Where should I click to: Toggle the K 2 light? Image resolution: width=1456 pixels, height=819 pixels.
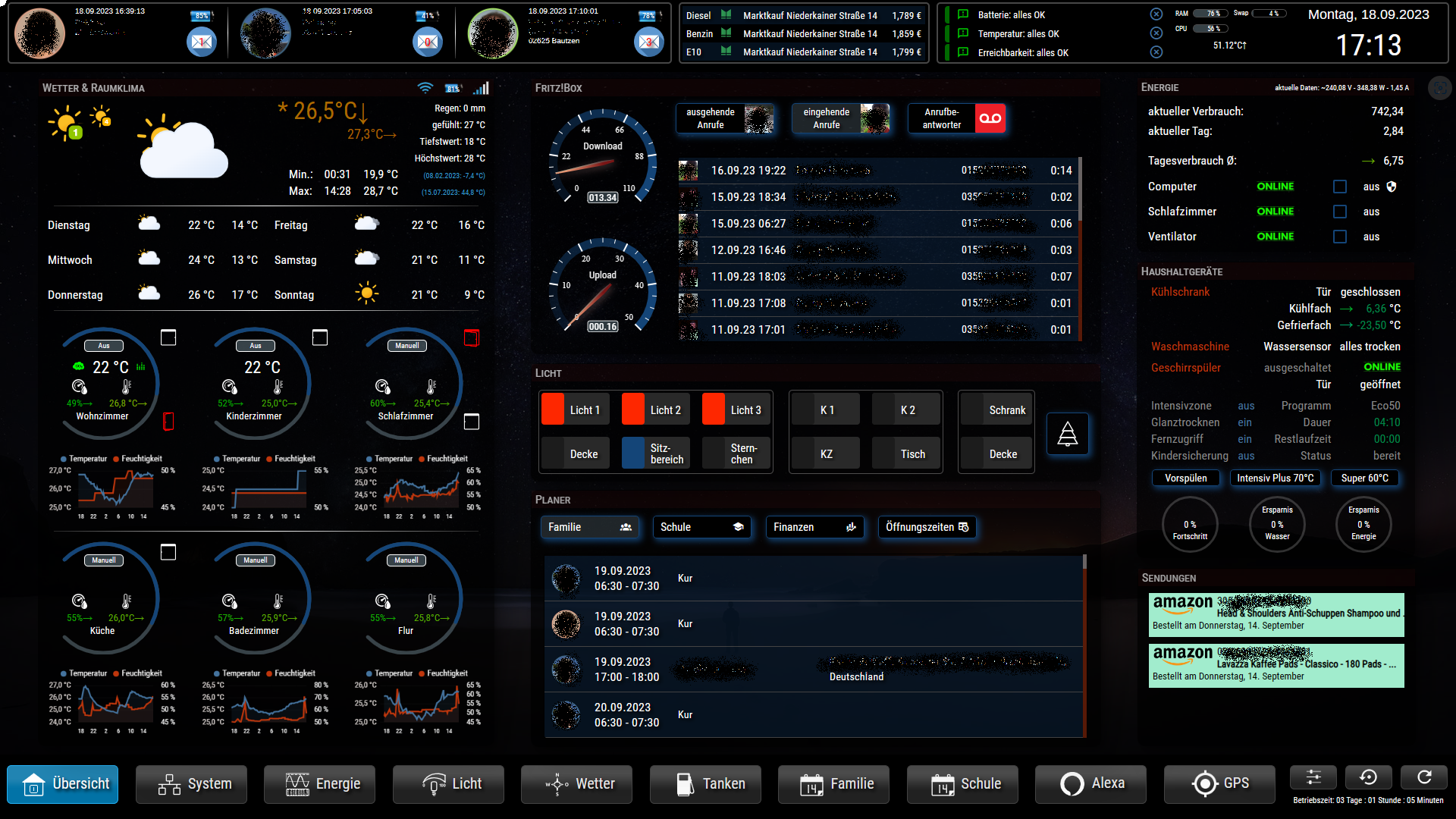pyautogui.click(x=906, y=409)
